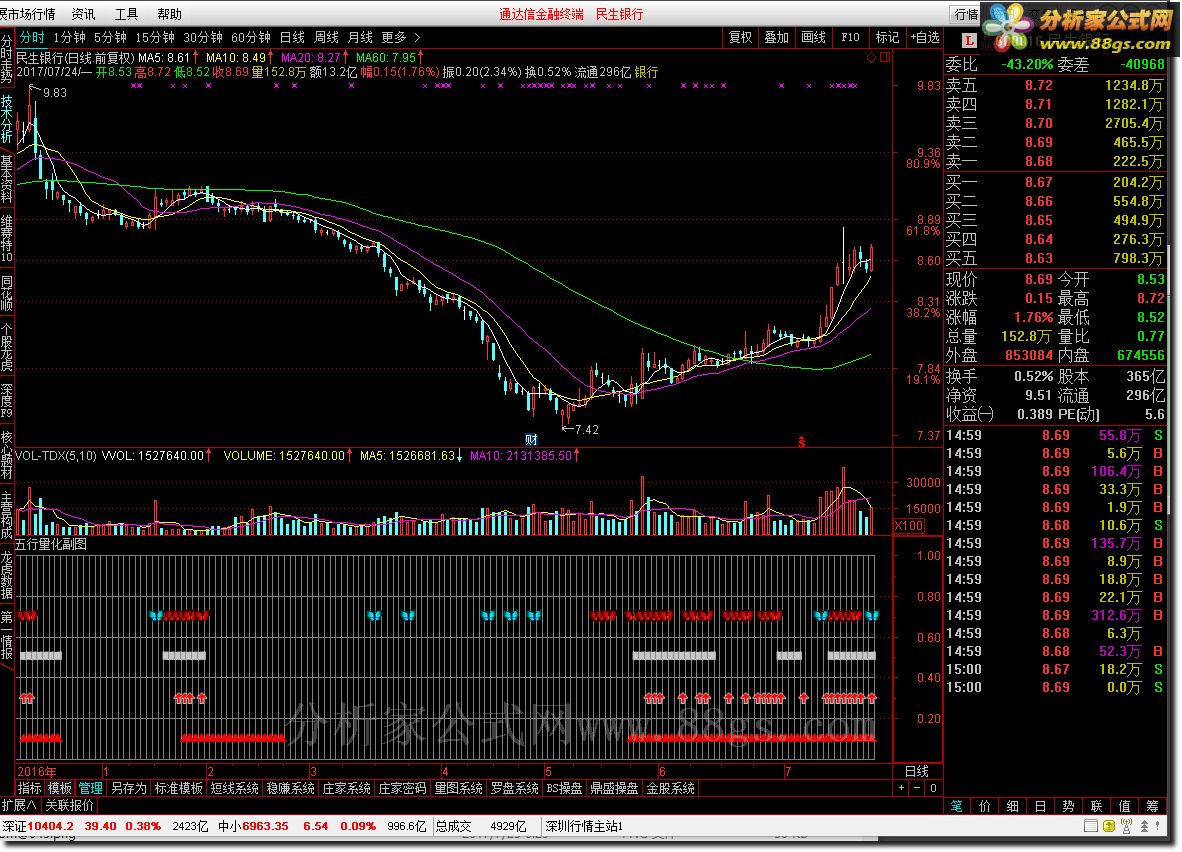The height and width of the screenshot is (852, 1182).
Task: Select the BS操盘 indicator tab
Action: tap(564, 788)
